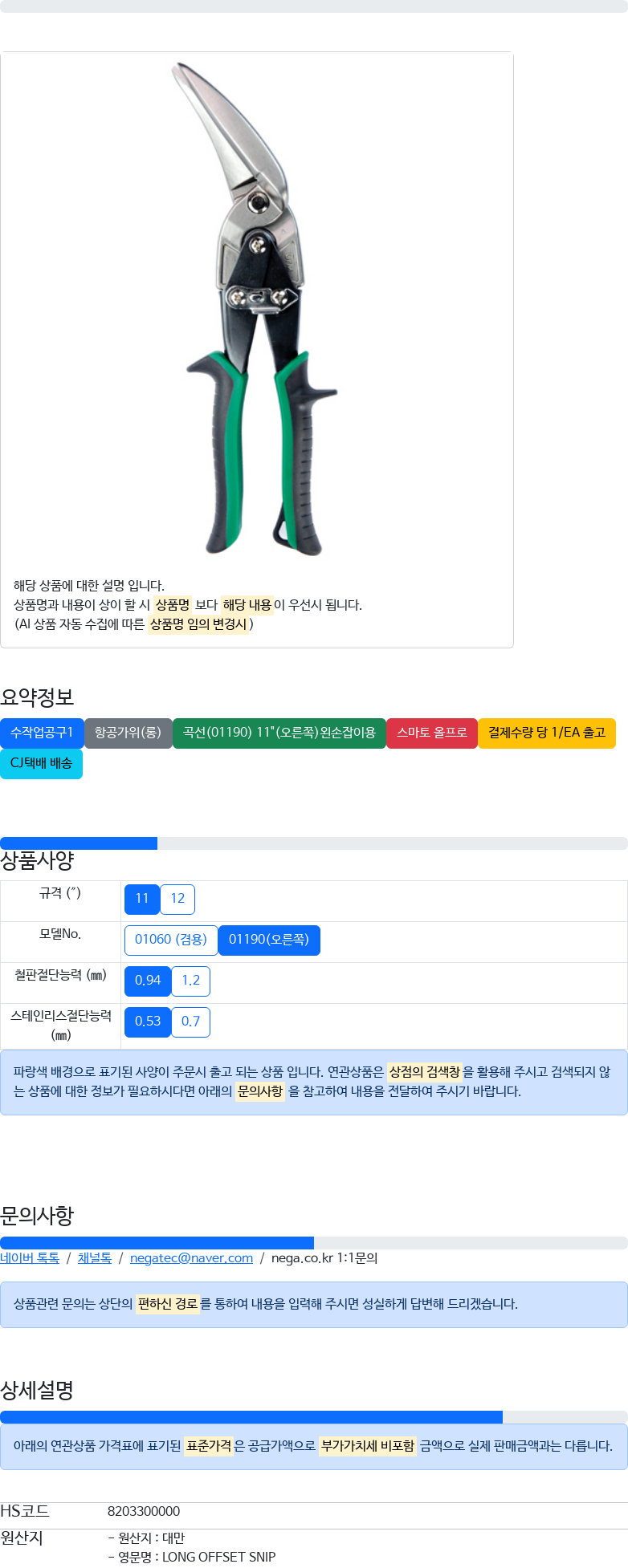Click the 상품사양 progress bar

314,843
